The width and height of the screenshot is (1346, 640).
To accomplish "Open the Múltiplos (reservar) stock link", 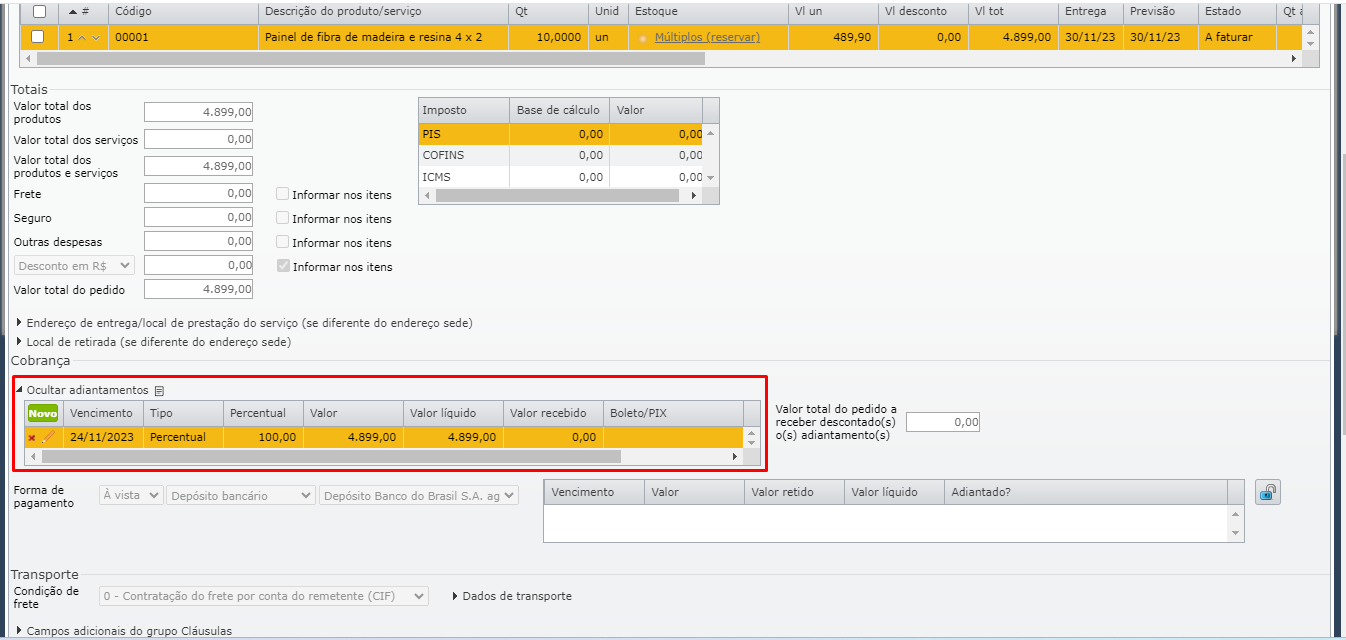I will tap(707, 37).
